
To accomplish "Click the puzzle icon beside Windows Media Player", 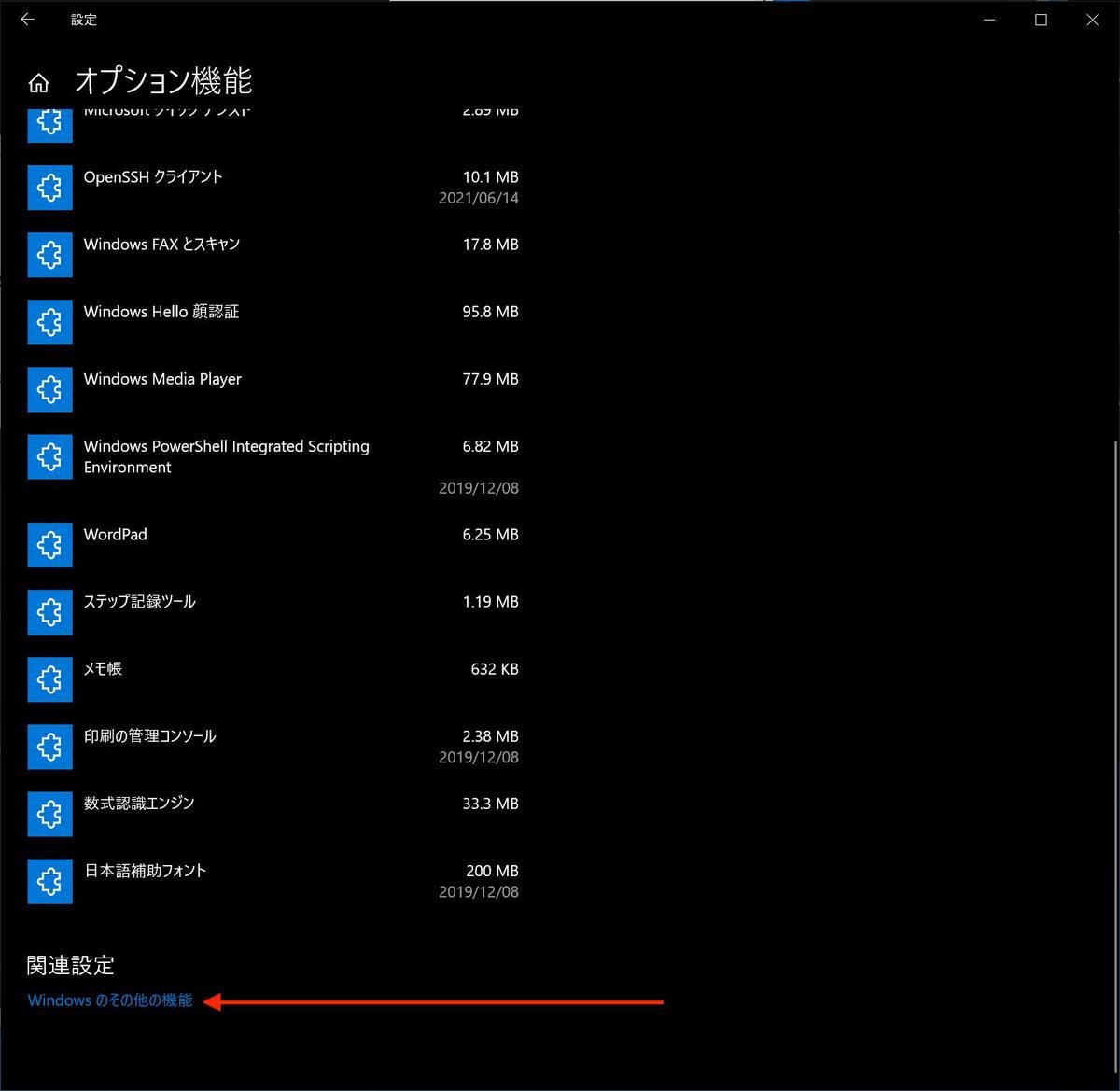I will (50, 389).
